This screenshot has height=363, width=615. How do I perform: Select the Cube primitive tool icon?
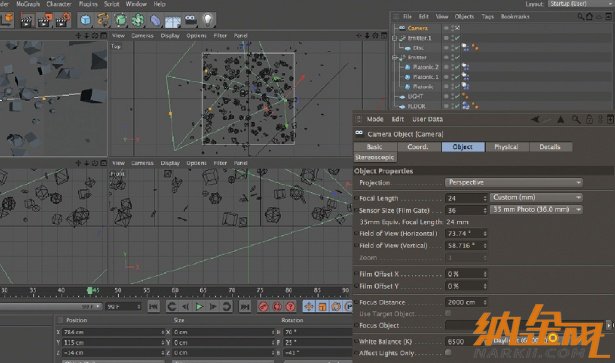pyautogui.click(x=85, y=20)
